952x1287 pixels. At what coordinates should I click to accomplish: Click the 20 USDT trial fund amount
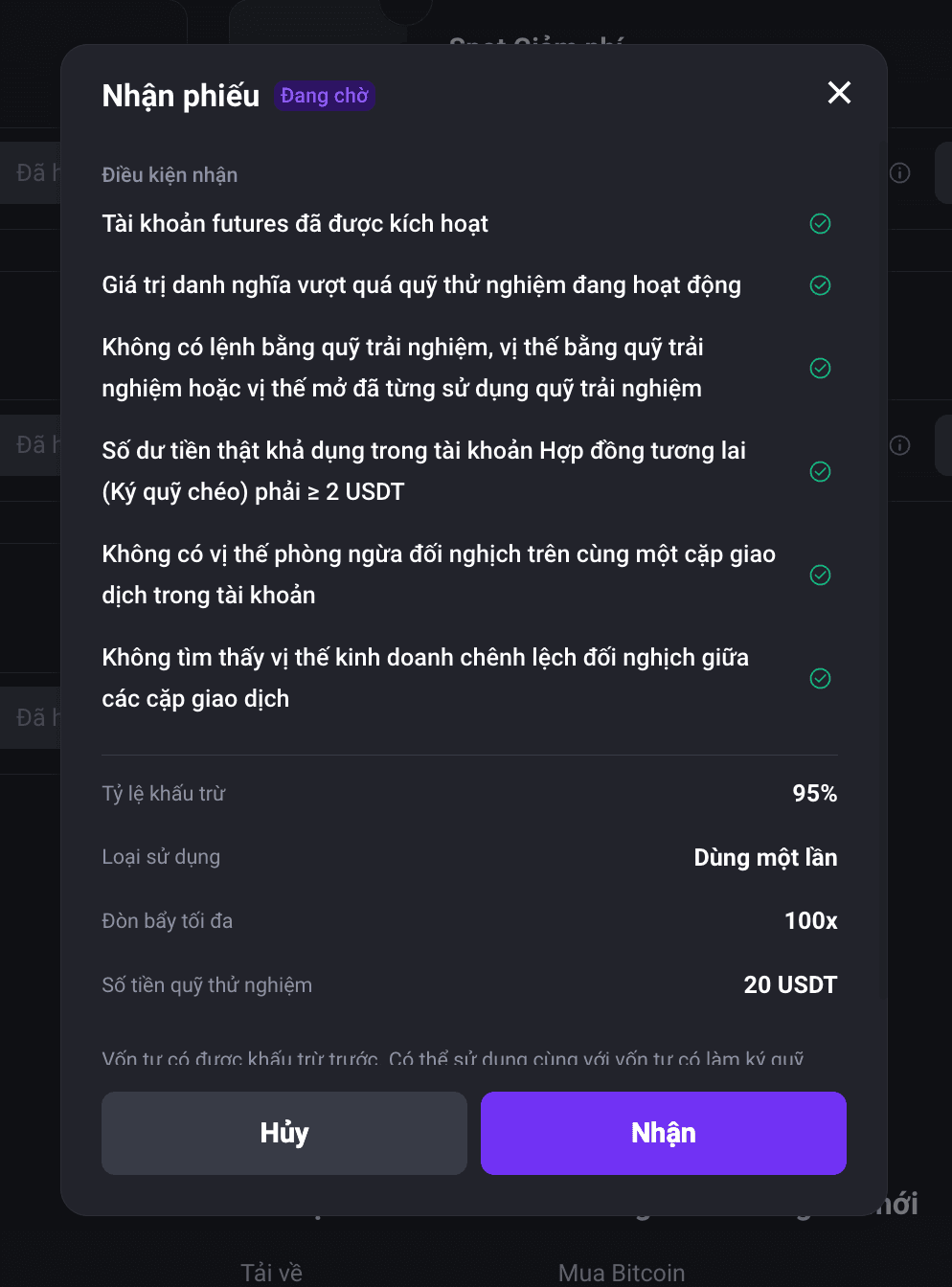pyautogui.click(x=790, y=984)
